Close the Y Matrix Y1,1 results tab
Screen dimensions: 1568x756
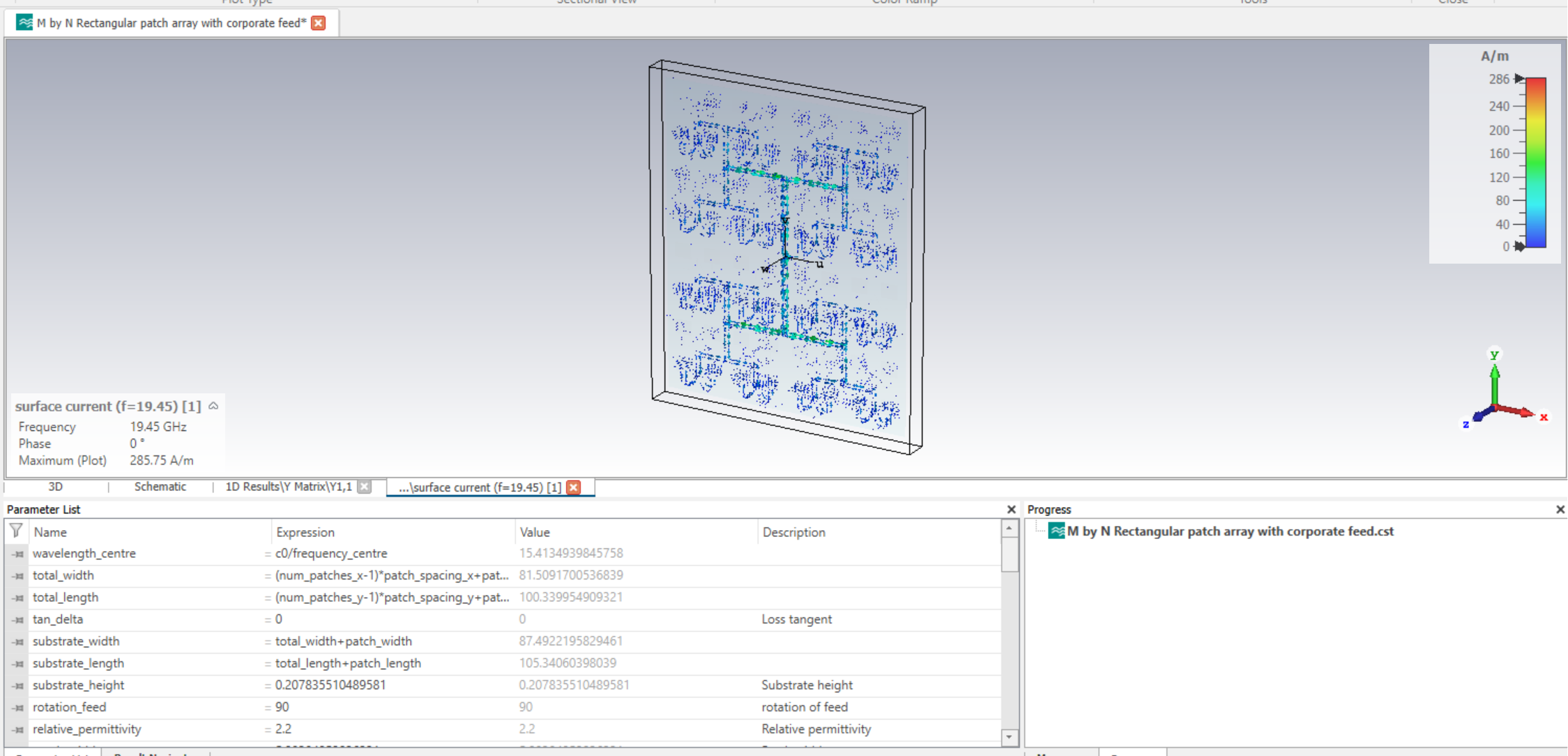[365, 487]
